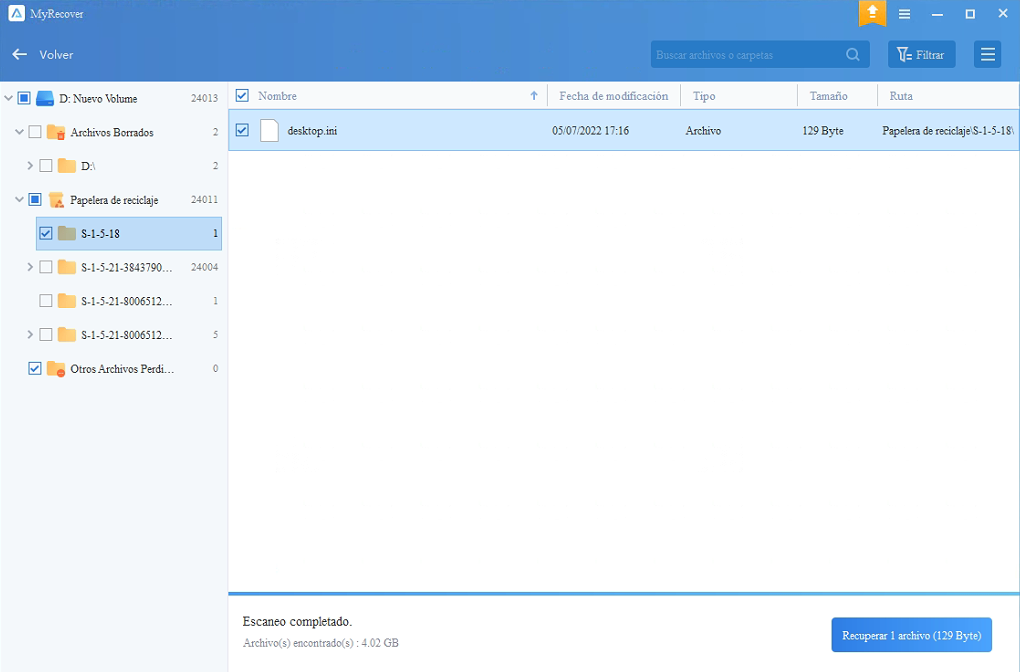Check the folder checkbox with count 1 below 24004

[x=46, y=301]
